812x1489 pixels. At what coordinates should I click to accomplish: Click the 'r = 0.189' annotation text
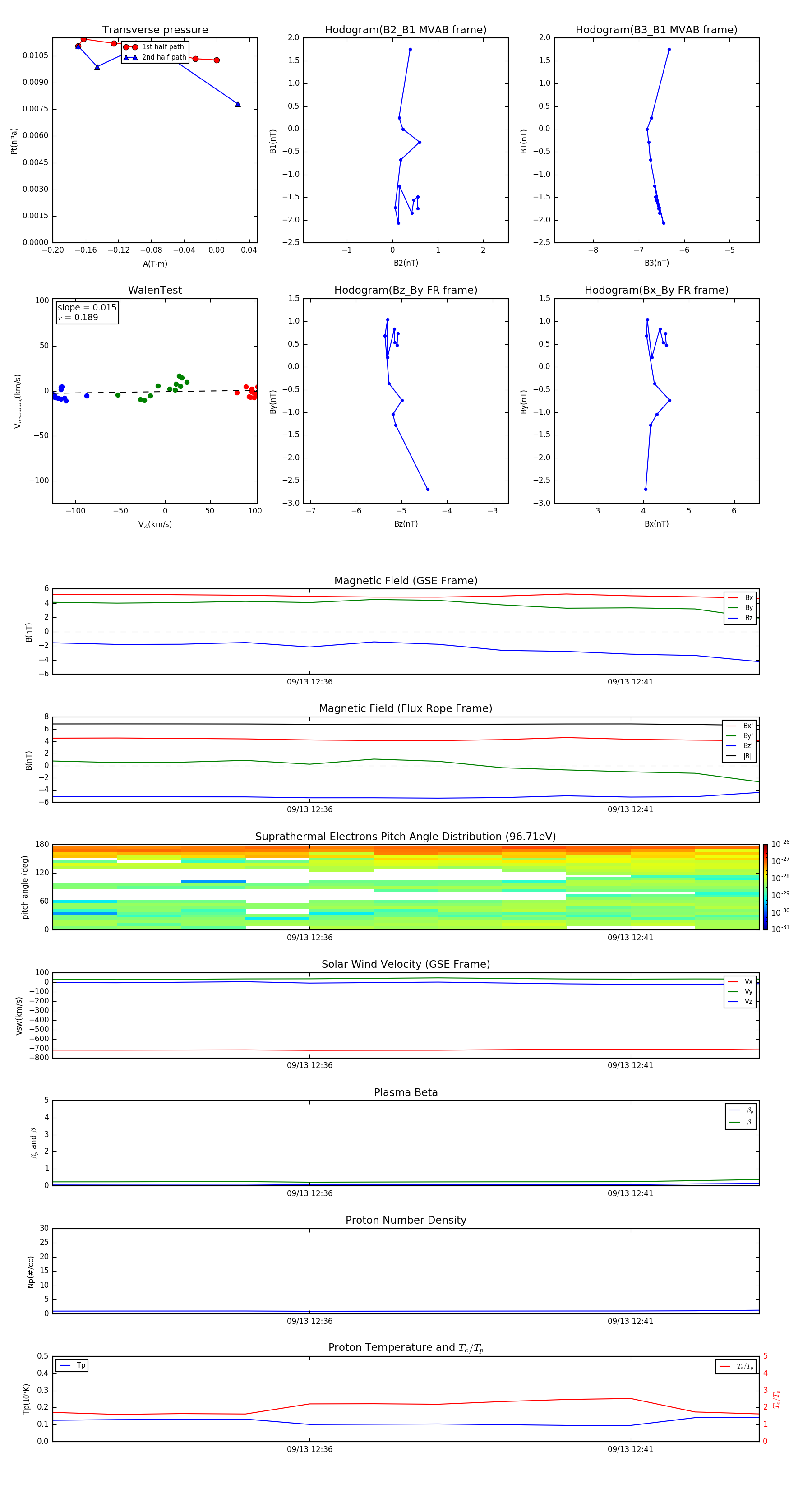[x=78, y=318]
